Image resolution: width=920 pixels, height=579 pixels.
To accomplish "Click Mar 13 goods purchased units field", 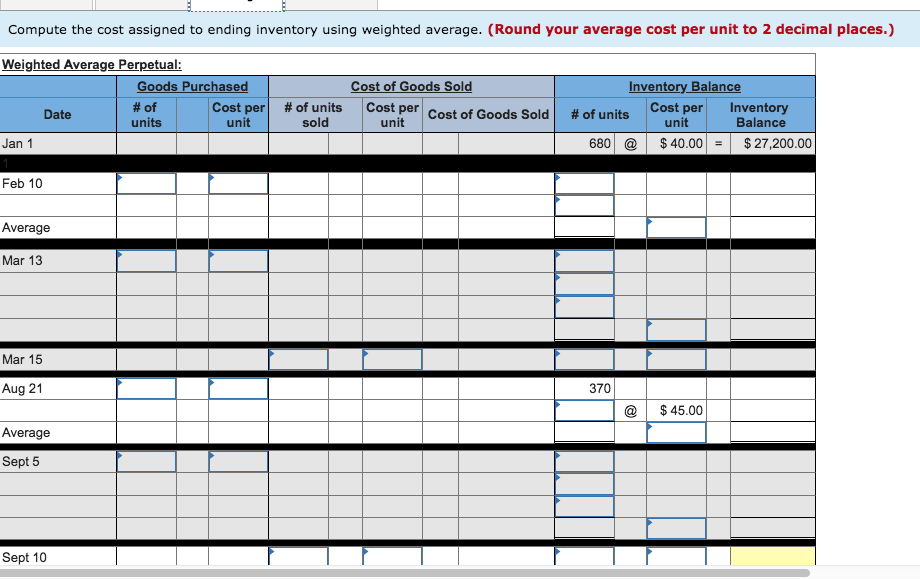I will [146, 261].
